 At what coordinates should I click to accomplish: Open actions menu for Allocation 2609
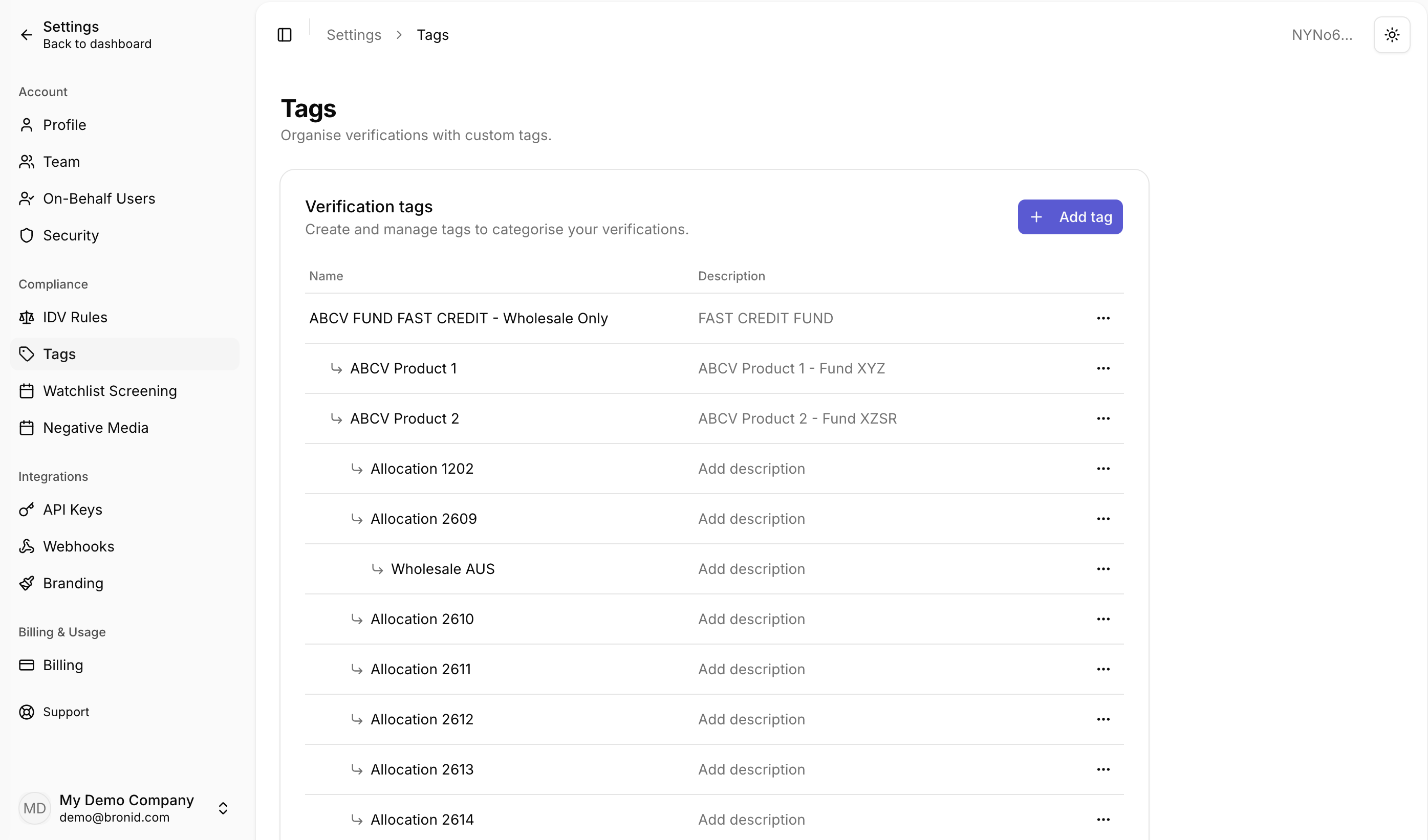click(1102, 519)
